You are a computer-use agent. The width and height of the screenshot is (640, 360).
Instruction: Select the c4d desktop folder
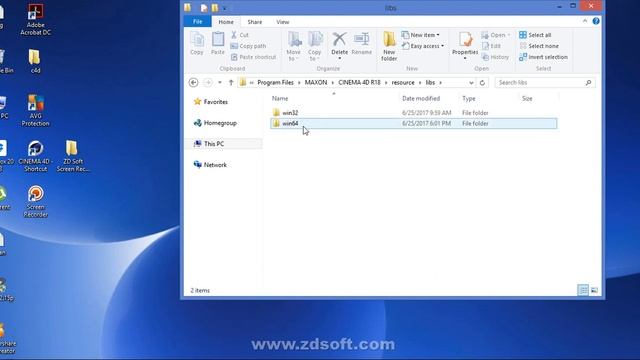[x=35, y=61]
